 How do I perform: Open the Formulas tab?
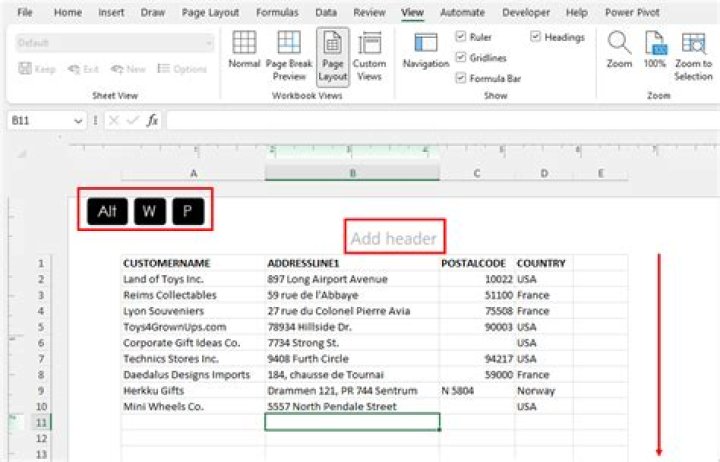(277, 12)
